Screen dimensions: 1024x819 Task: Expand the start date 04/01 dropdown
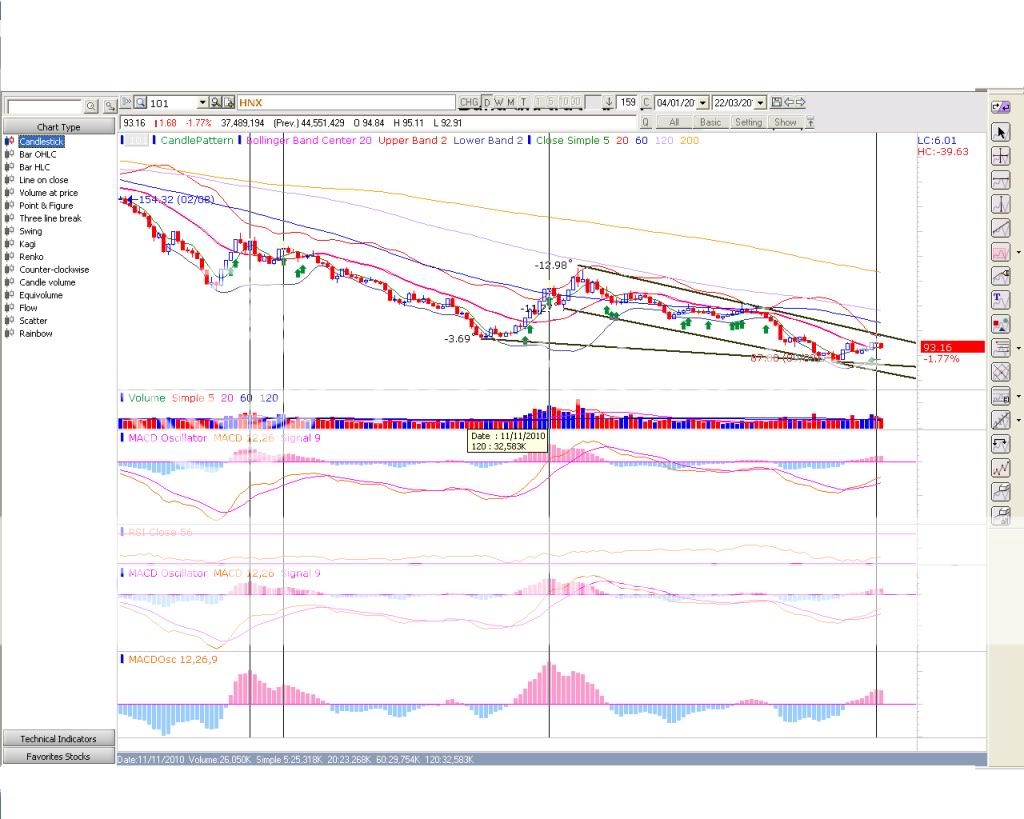click(x=703, y=103)
